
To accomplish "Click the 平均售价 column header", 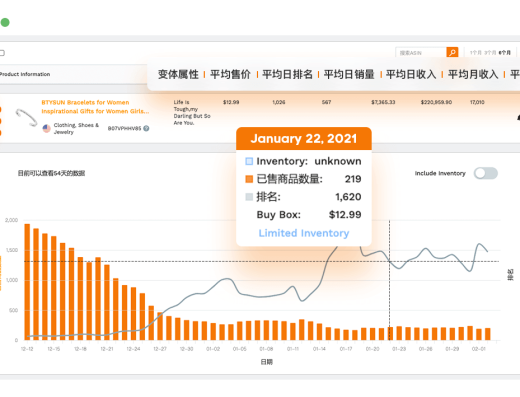I will click(230, 74).
